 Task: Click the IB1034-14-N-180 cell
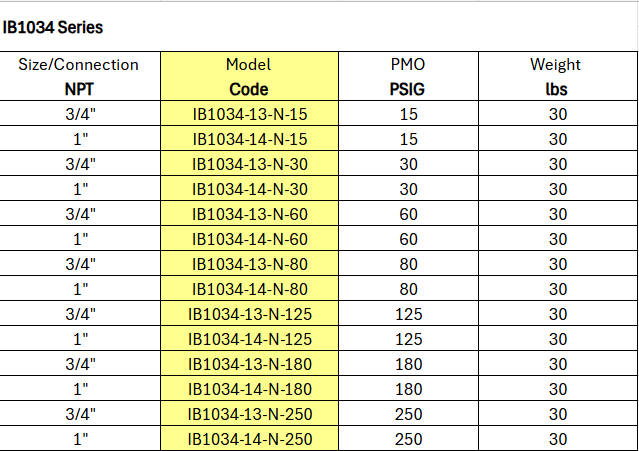(x=249, y=389)
